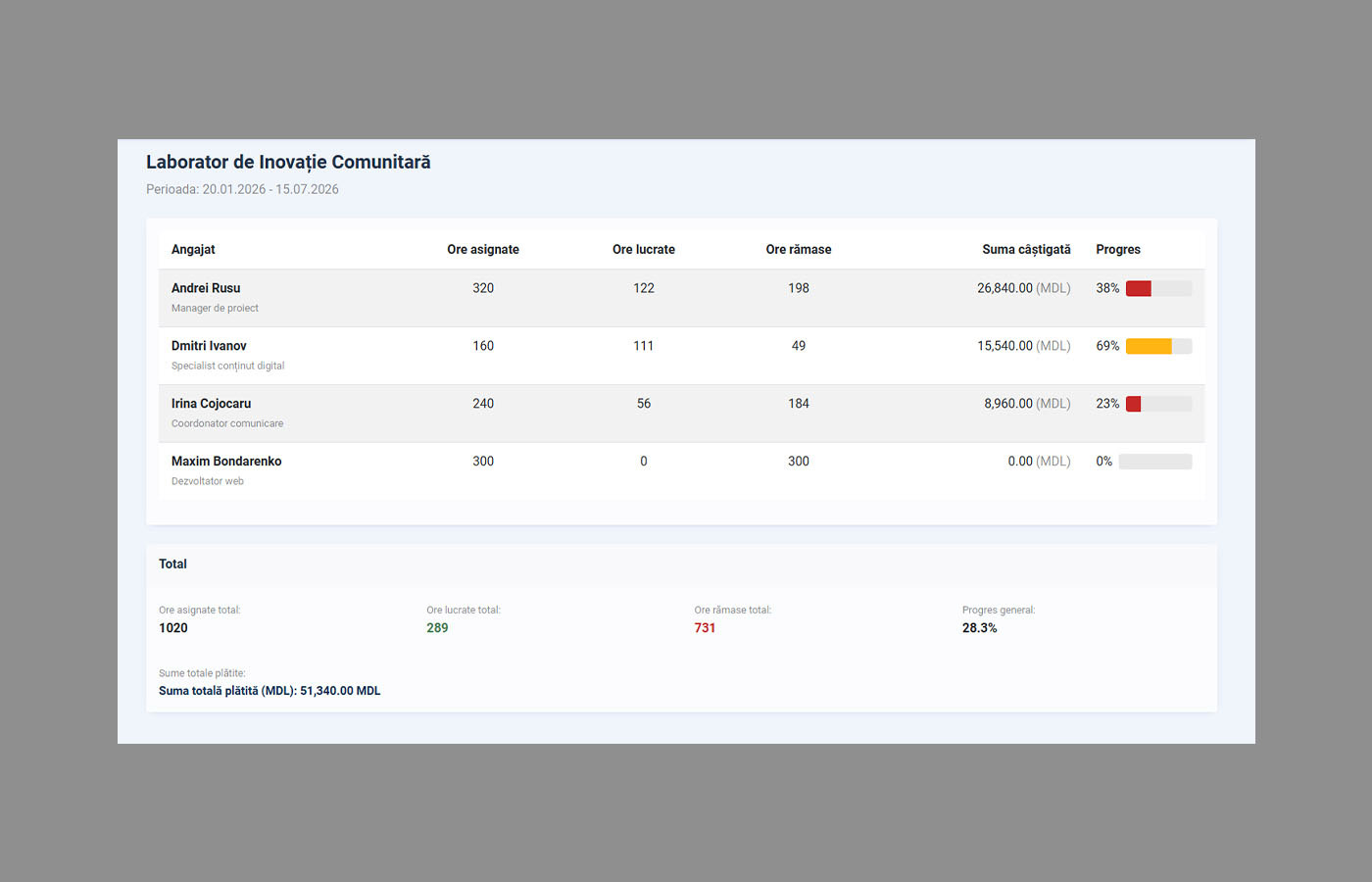The width and height of the screenshot is (1372, 882).
Task: Click the red 731 remaining hours total
Action: pyautogui.click(x=705, y=628)
